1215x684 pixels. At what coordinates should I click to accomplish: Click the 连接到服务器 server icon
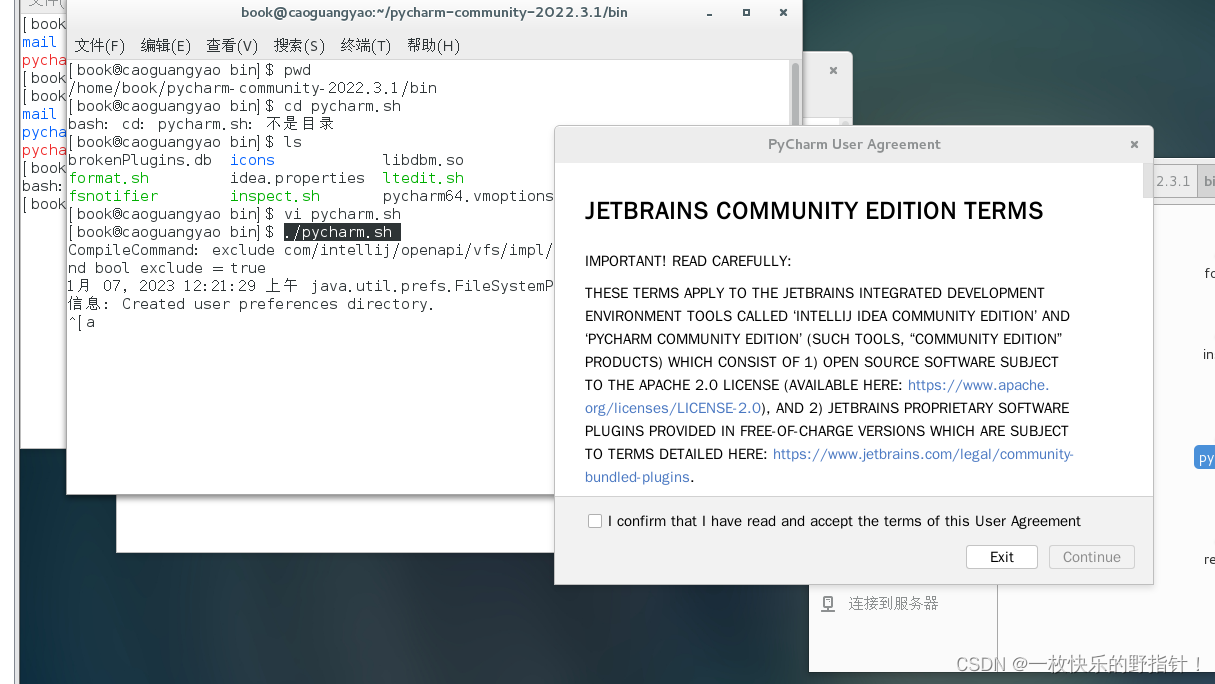[828, 603]
